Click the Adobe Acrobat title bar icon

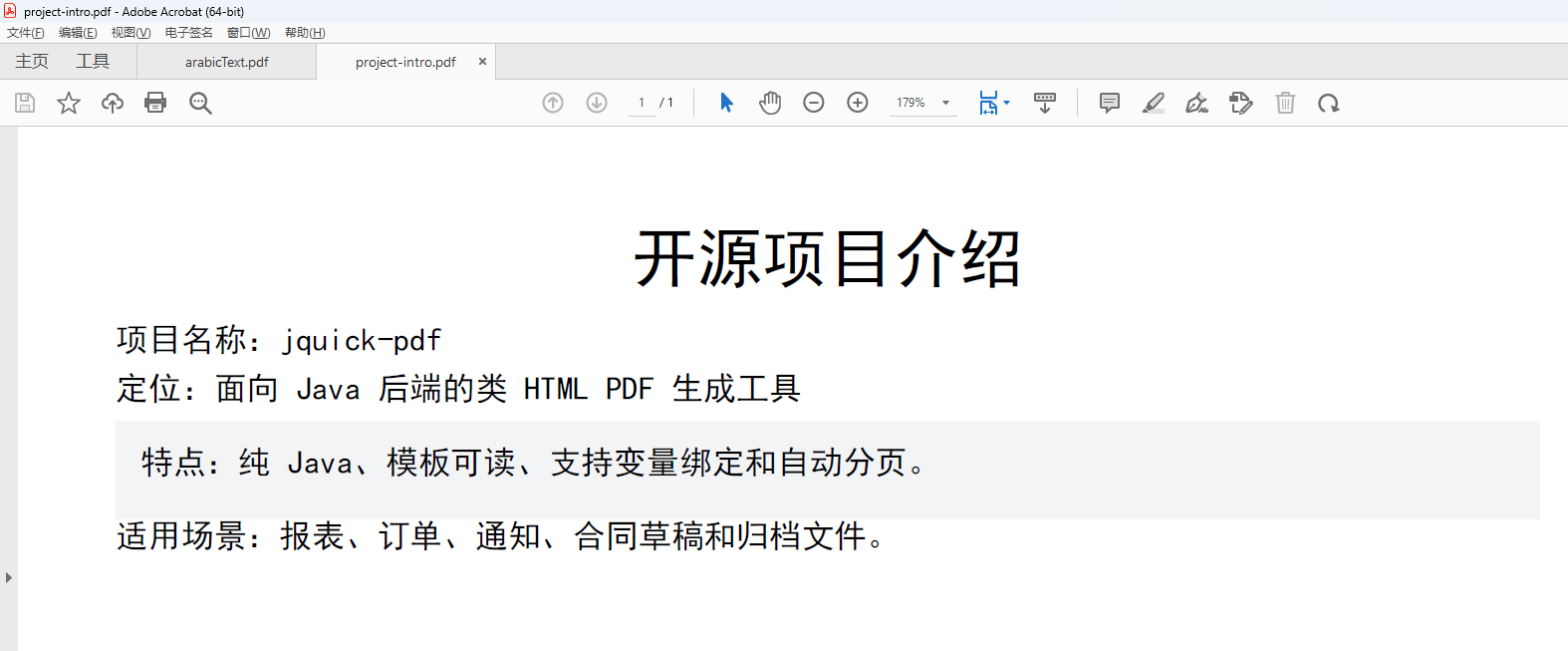point(11,11)
